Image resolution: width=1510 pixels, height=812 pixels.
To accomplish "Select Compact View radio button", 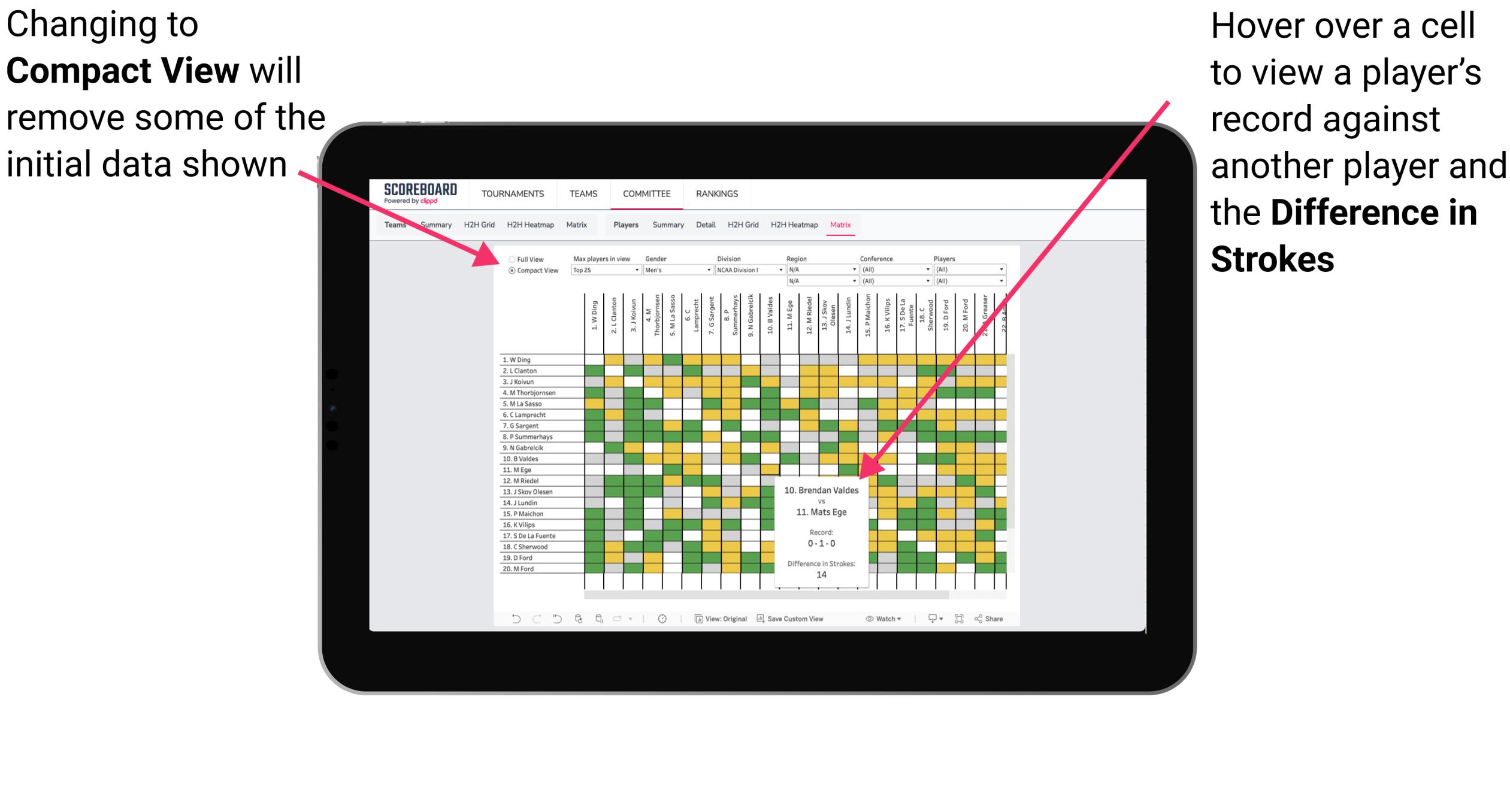I will click(x=510, y=275).
